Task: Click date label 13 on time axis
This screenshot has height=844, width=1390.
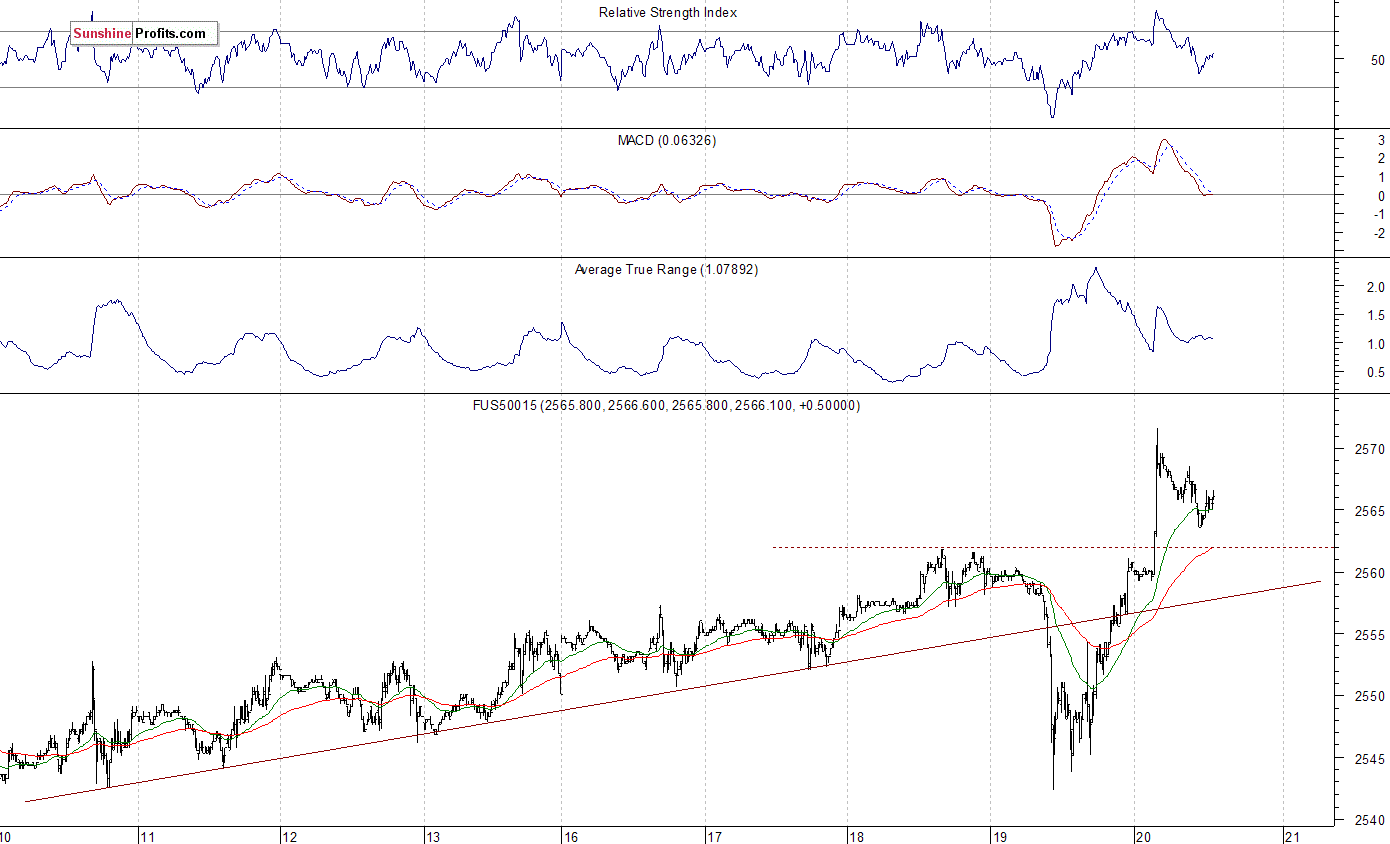Action: pyautogui.click(x=433, y=836)
